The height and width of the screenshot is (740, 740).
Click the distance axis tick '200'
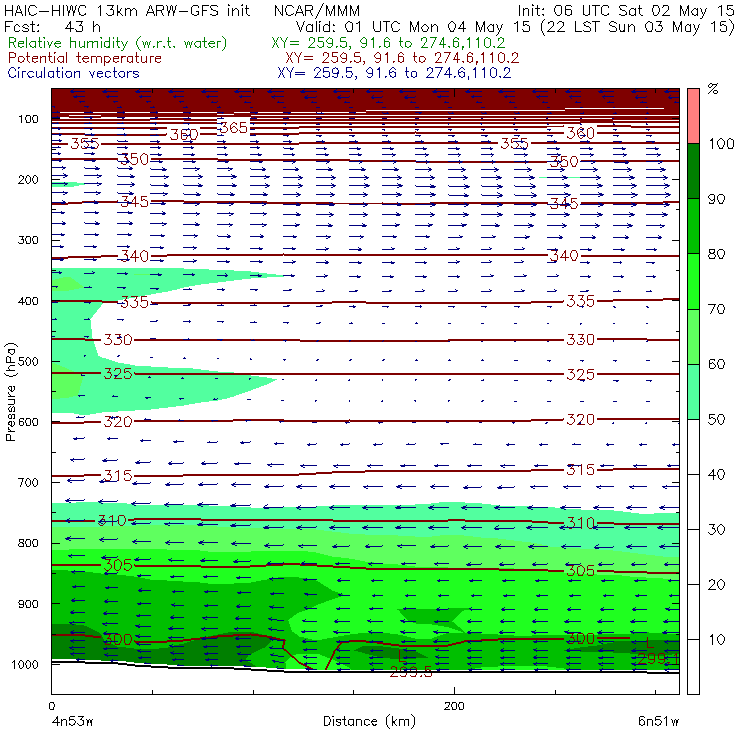(x=454, y=706)
